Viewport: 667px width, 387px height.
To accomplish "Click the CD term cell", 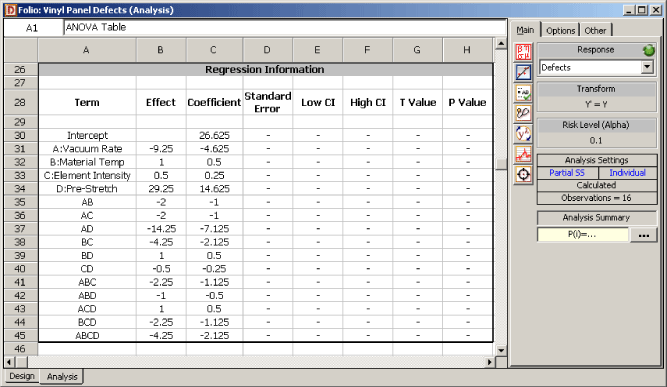I will pyautogui.click(x=87, y=269).
